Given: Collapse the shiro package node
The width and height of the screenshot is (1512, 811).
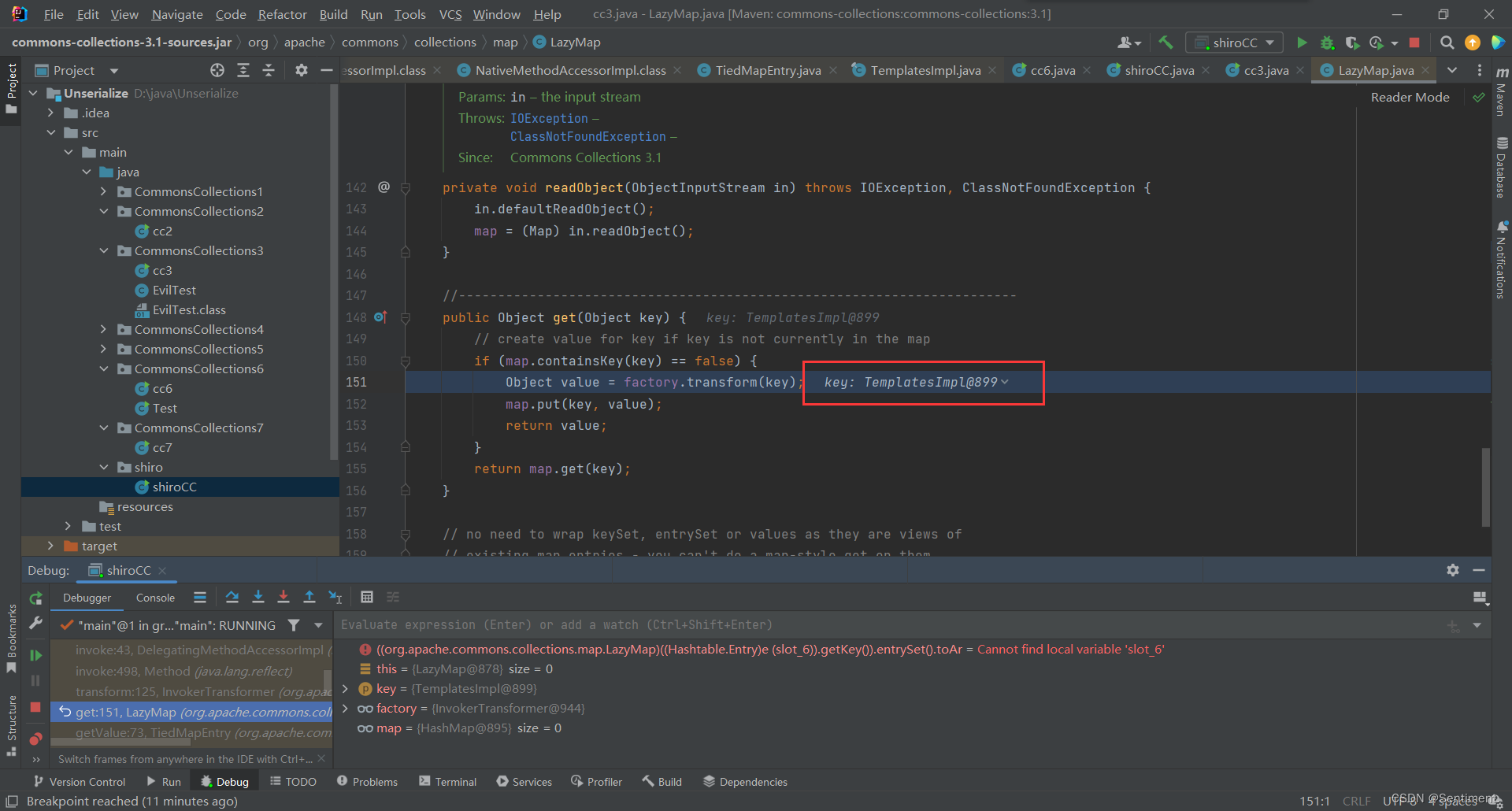Looking at the screenshot, I should (x=104, y=467).
